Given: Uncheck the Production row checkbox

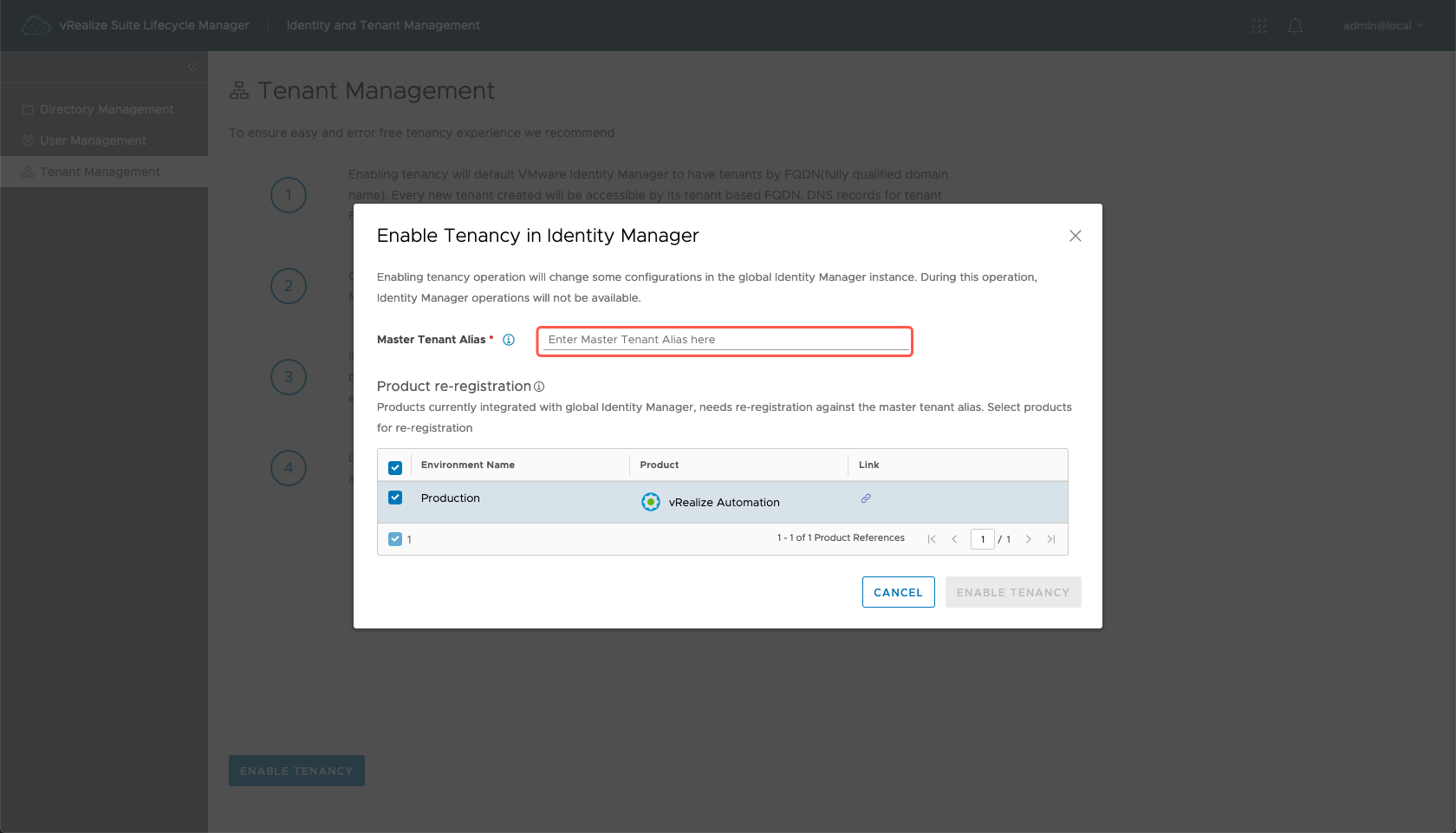Looking at the screenshot, I should click(x=395, y=498).
